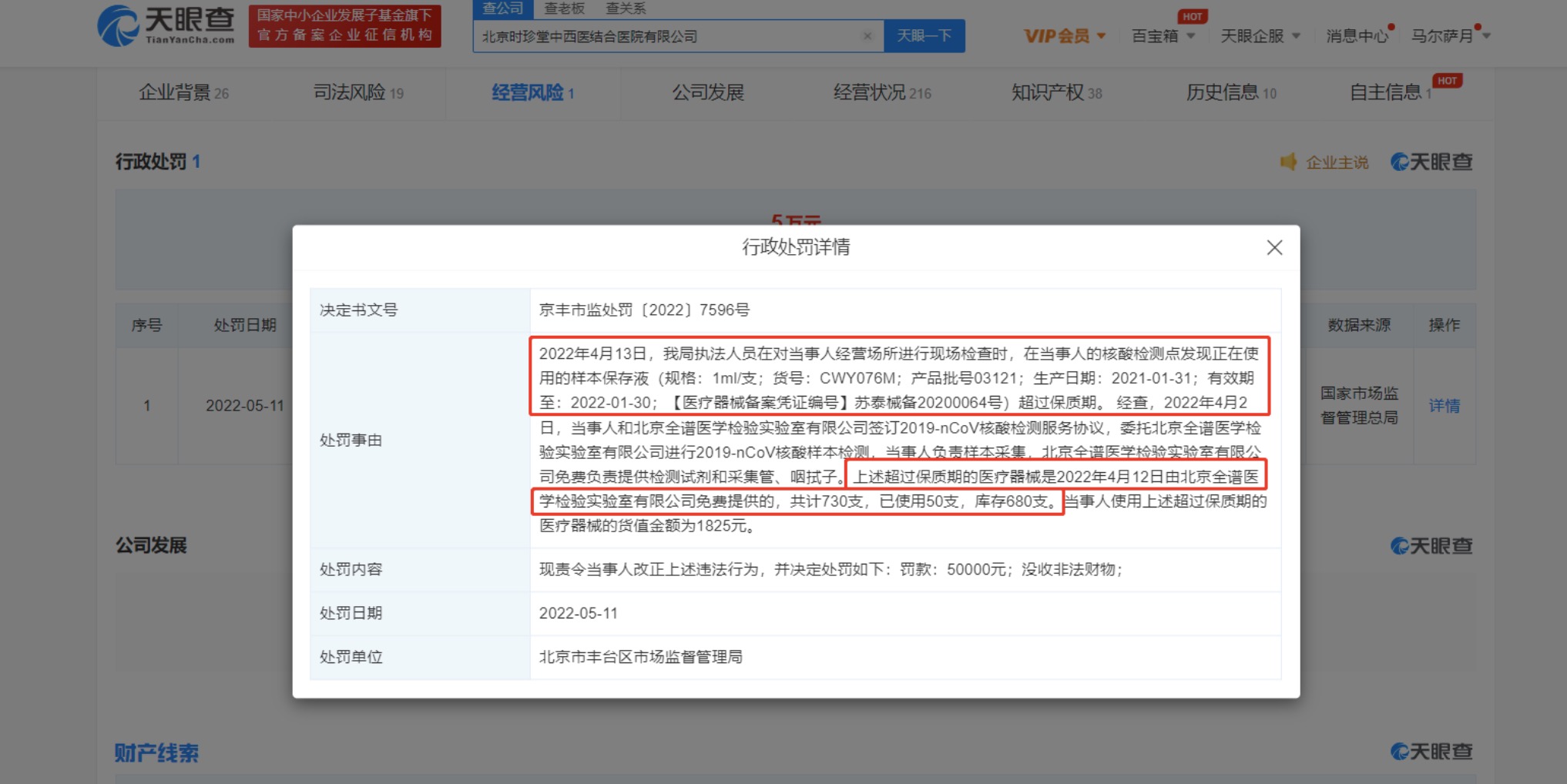Click the 处罚日期 value 2022-05-11 in dialog
Image resolution: width=1567 pixels, height=784 pixels.
pyautogui.click(x=578, y=614)
